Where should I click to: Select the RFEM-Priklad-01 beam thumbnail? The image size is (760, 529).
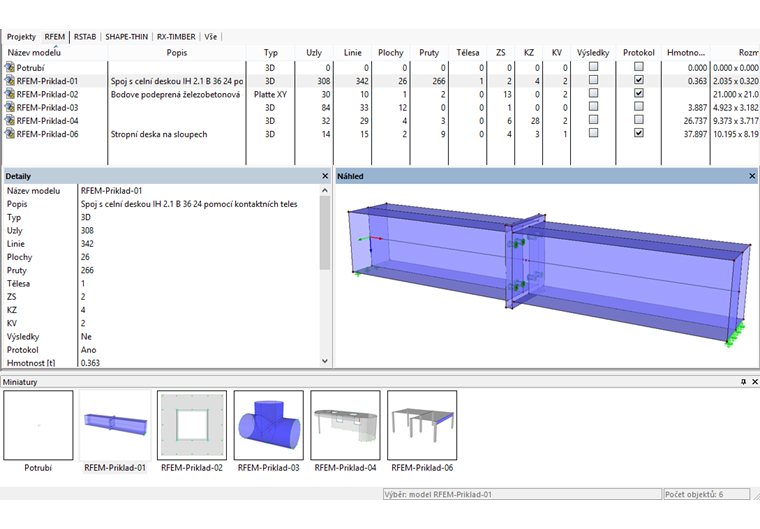115,425
